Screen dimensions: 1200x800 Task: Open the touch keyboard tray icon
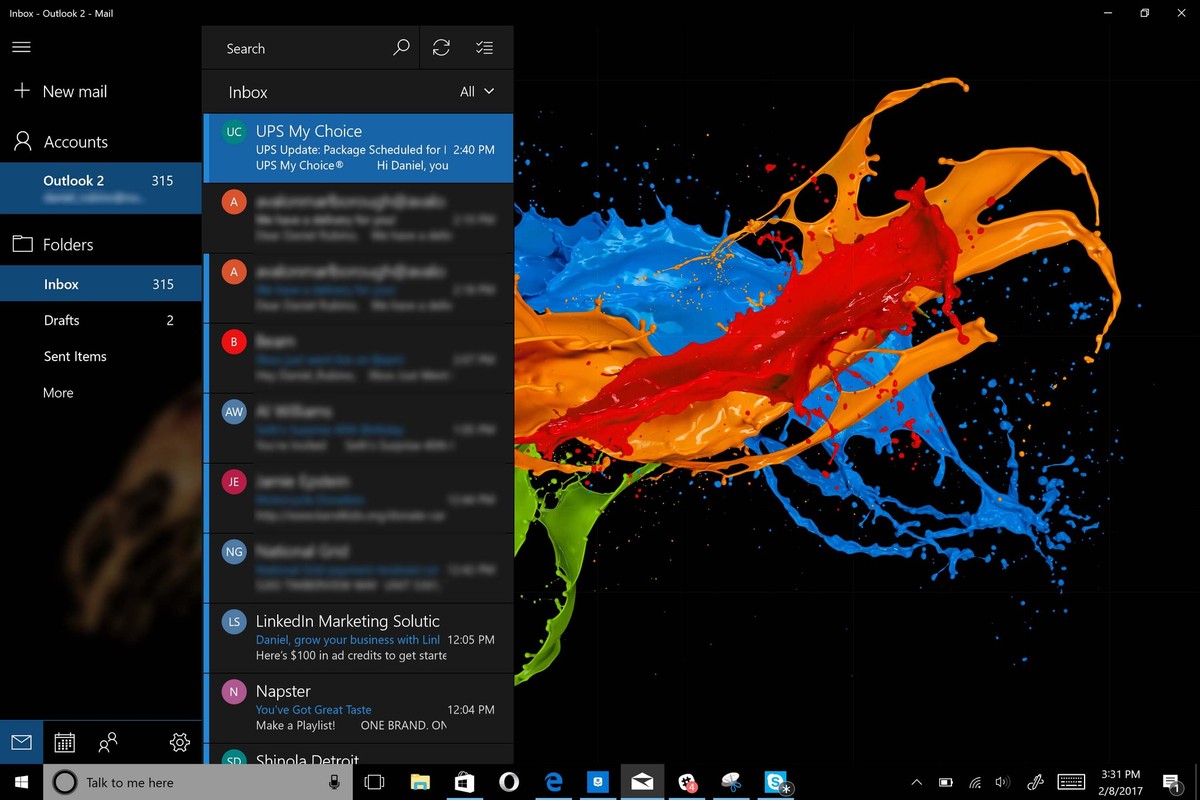[1071, 782]
